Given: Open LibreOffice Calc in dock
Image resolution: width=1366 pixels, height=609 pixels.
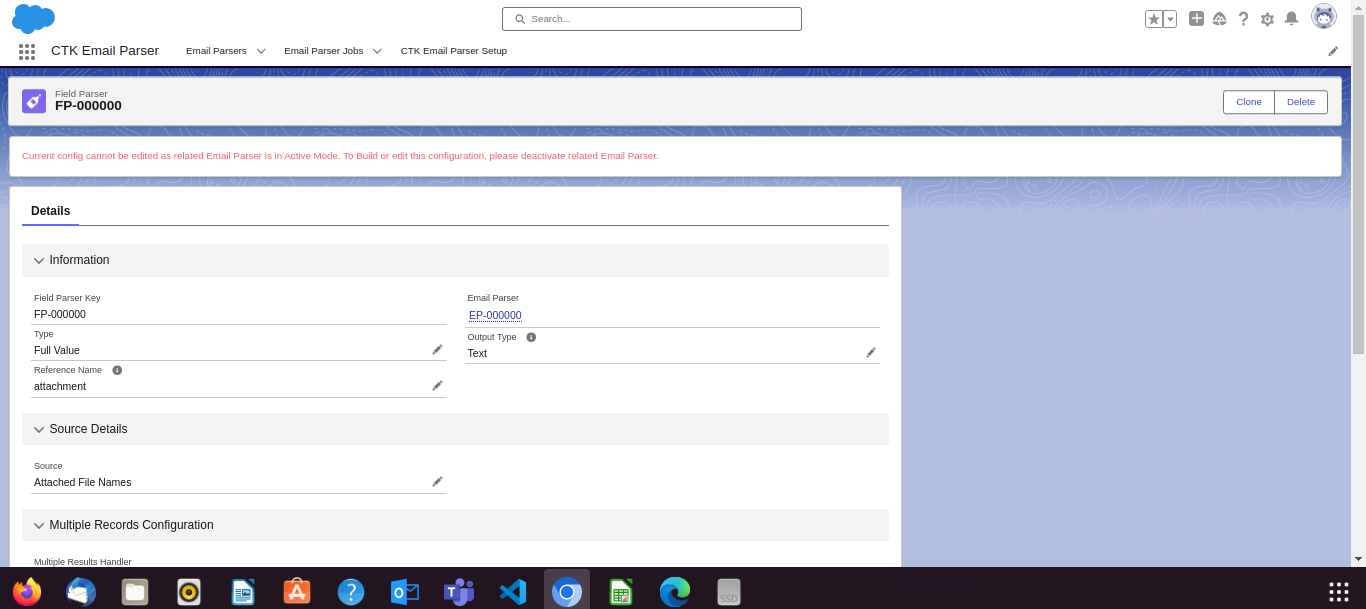Looking at the screenshot, I should point(621,592).
